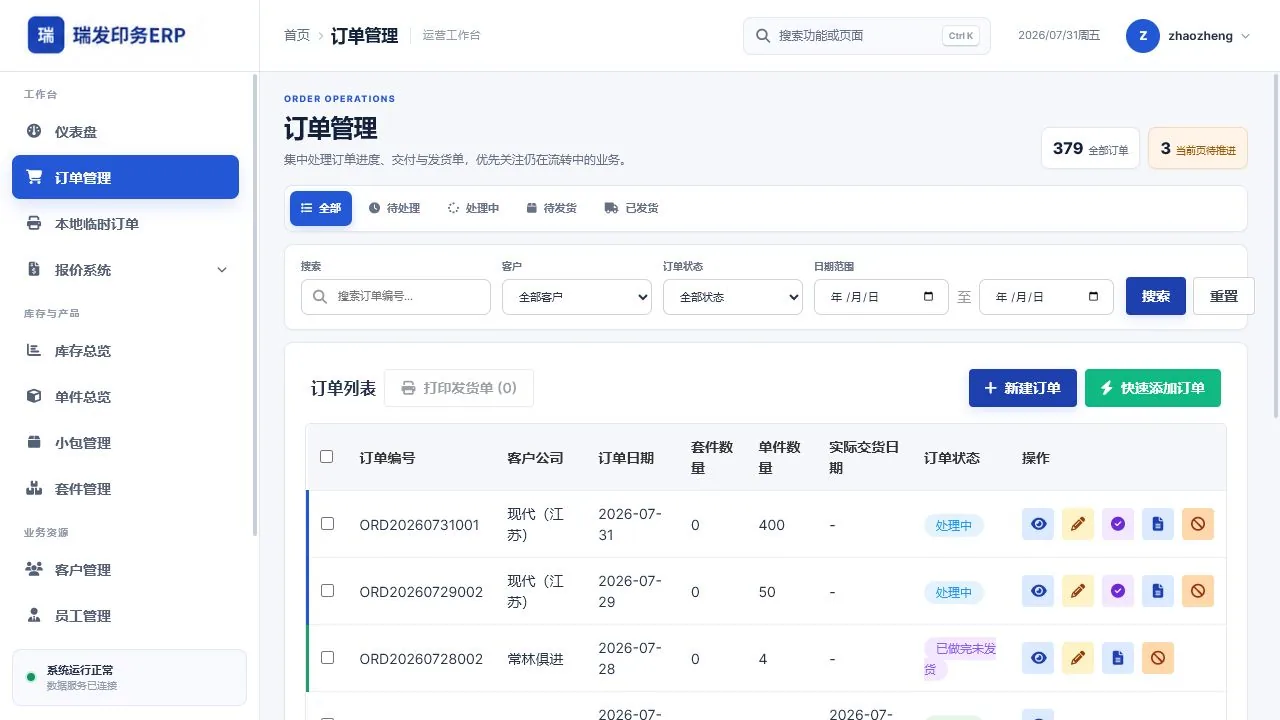This screenshot has width=1280, height=720.
Task: Click 常林俱进 customer company cell
Action: click(535, 659)
